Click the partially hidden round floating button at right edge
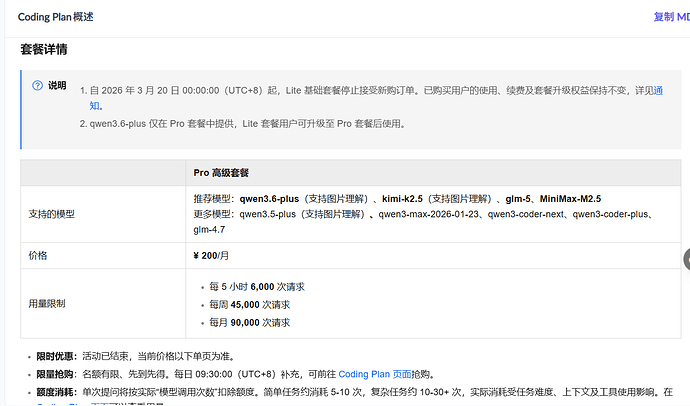Image resolution: width=690 pixels, height=406 pixels. coord(687,260)
